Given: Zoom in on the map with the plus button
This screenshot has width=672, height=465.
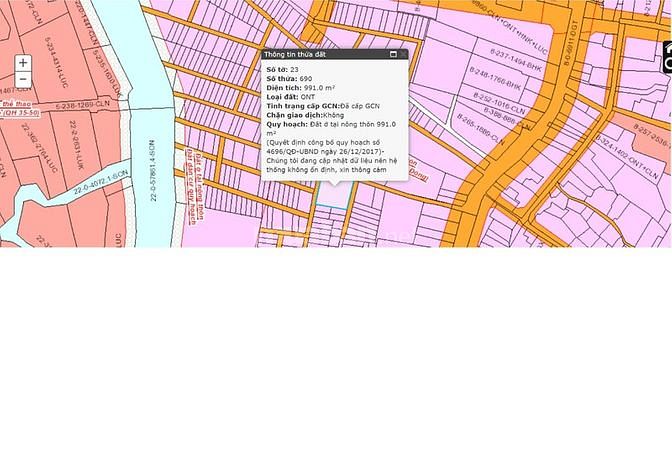Looking at the screenshot, I should pos(23,63).
